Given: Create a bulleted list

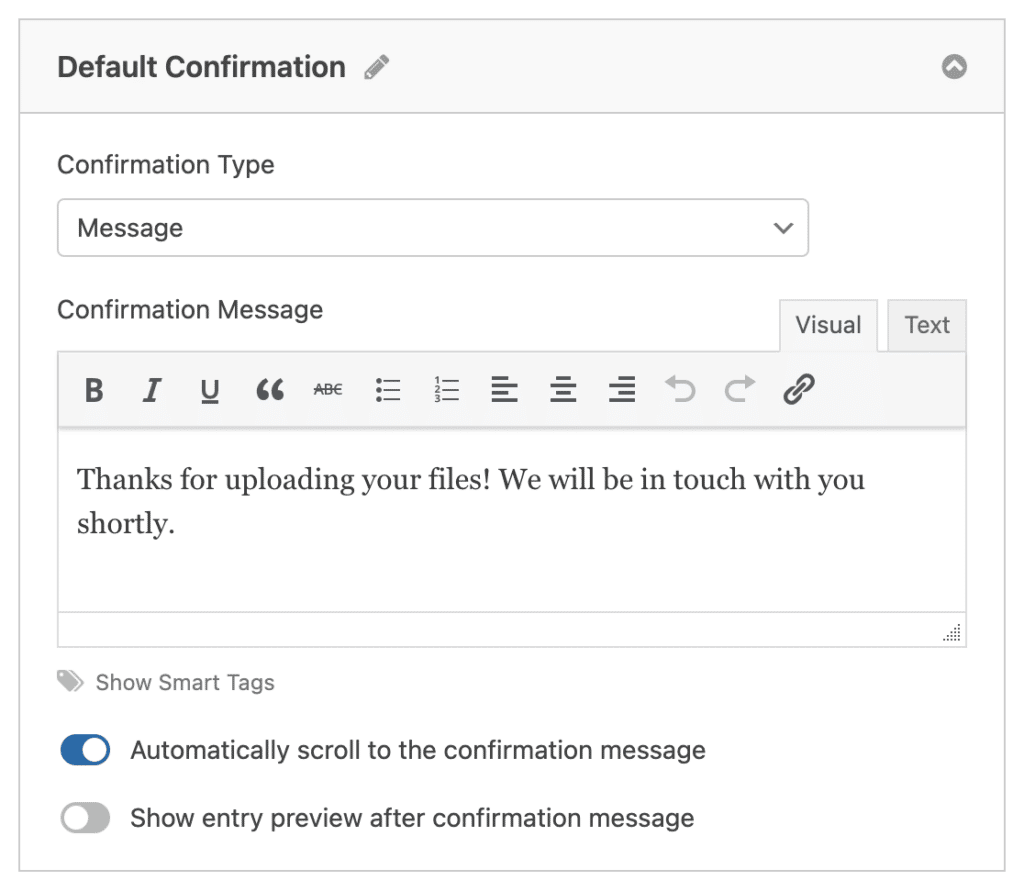Looking at the screenshot, I should (x=388, y=390).
